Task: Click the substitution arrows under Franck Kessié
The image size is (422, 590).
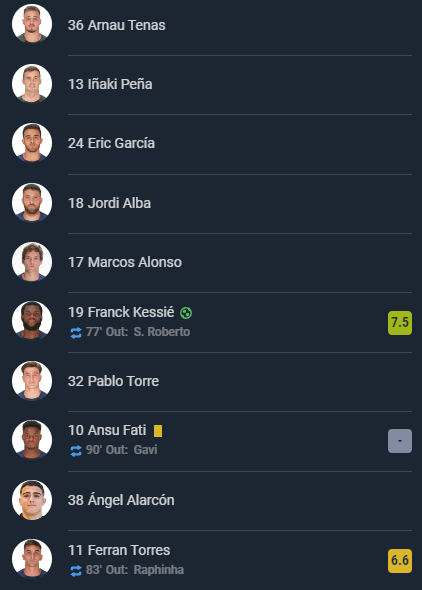Action: pyautogui.click(x=76, y=333)
